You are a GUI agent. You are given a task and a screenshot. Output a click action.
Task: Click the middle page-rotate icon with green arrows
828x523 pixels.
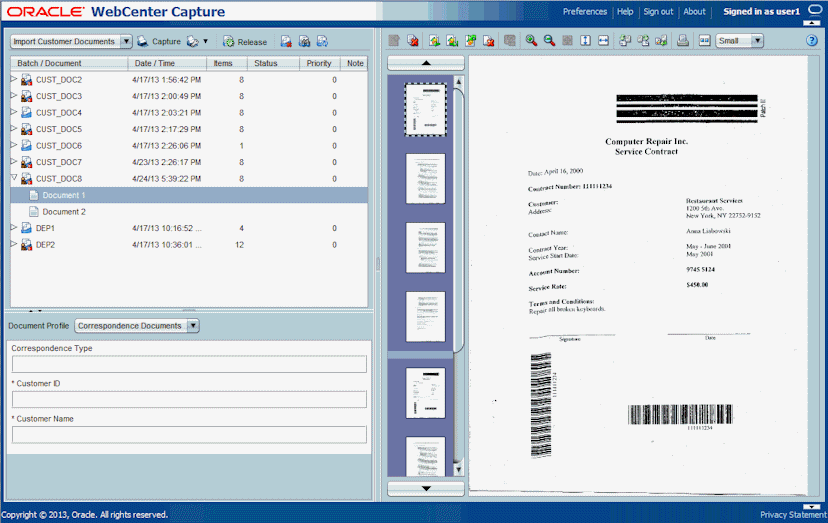(x=643, y=41)
